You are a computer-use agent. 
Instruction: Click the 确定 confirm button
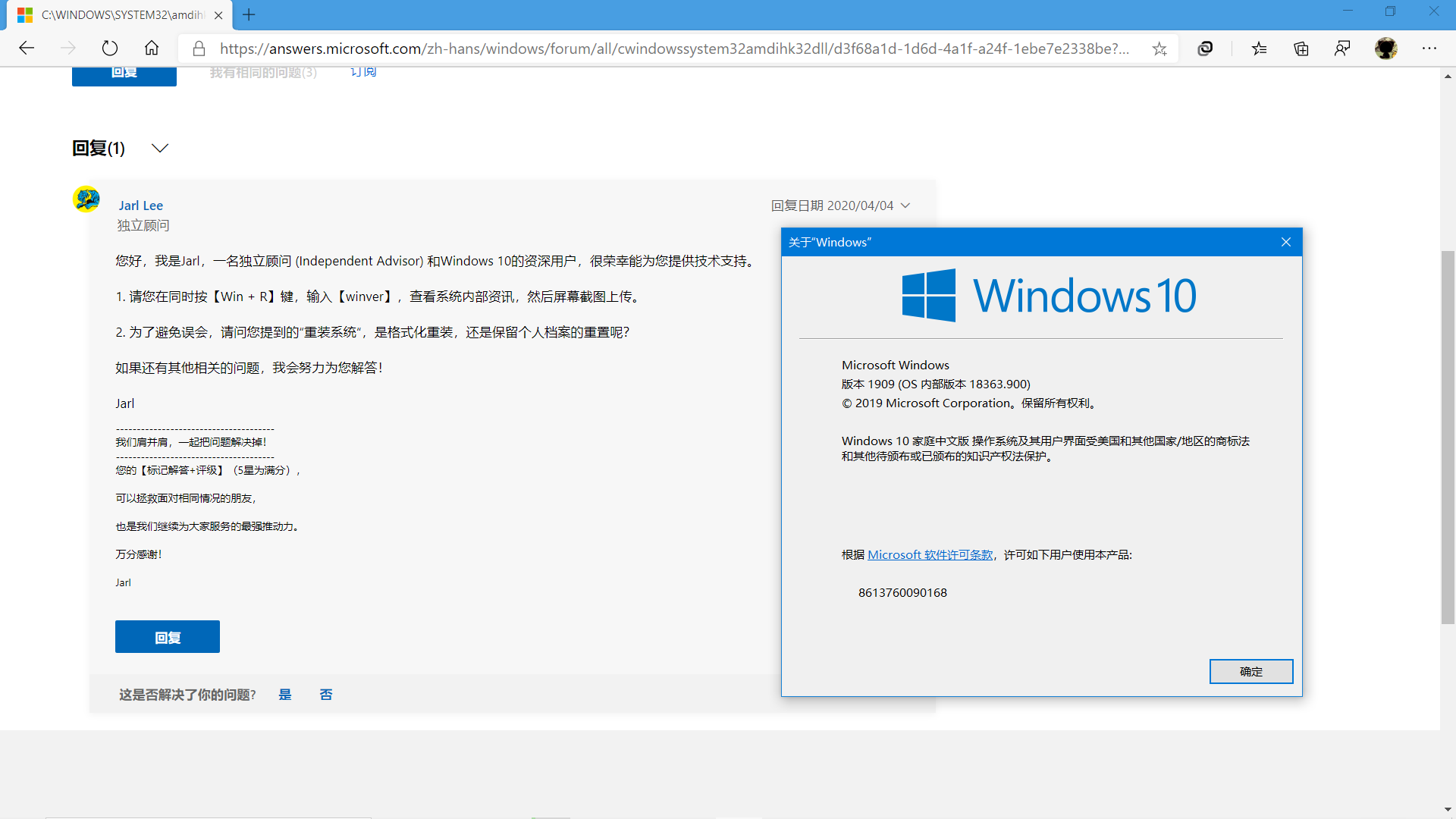(x=1252, y=671)
